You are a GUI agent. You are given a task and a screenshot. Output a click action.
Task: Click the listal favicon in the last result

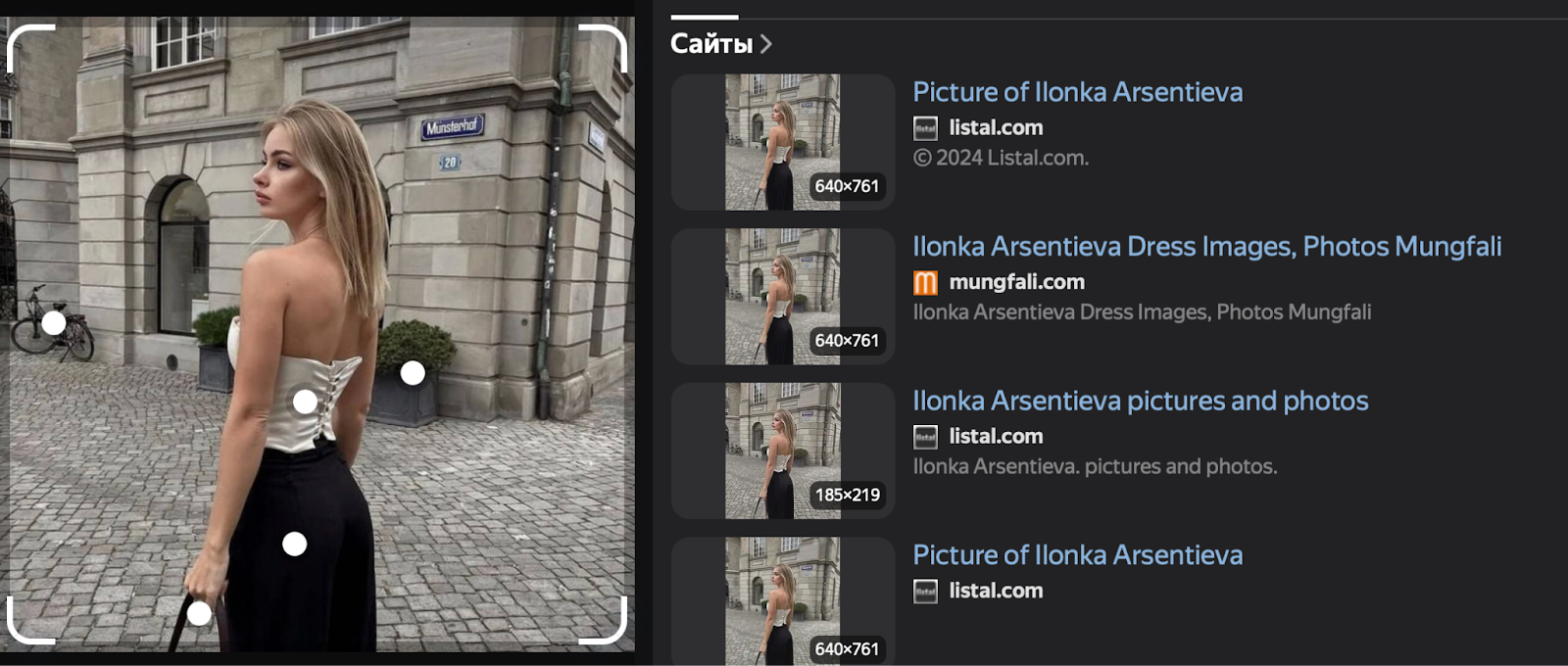pyautogui.click(x=925, y=592)
